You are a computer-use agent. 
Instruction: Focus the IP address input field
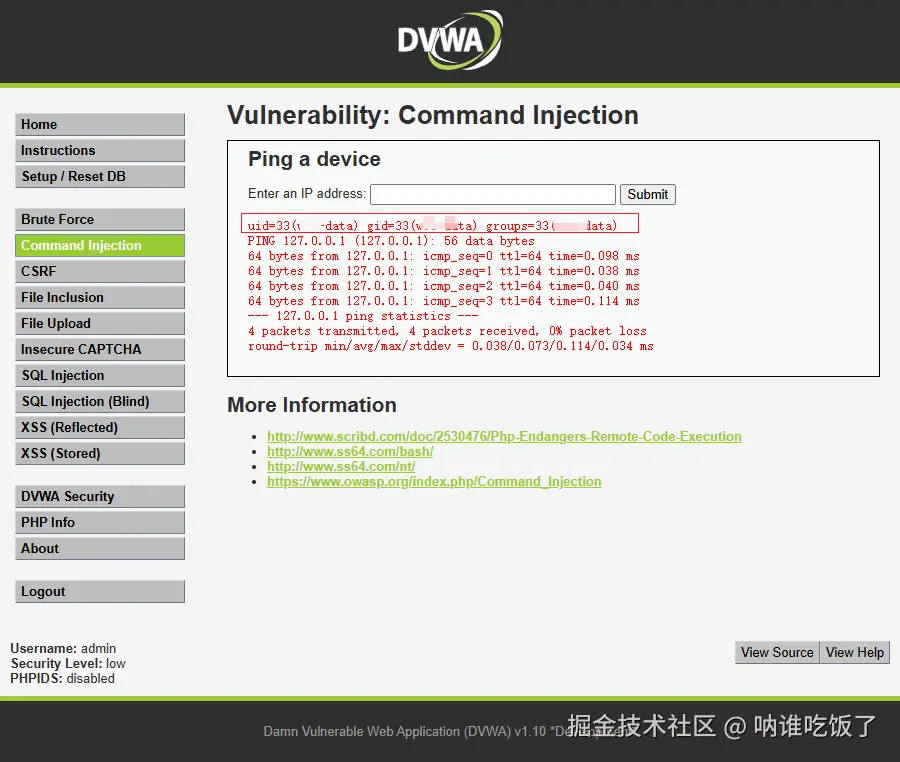493,194
